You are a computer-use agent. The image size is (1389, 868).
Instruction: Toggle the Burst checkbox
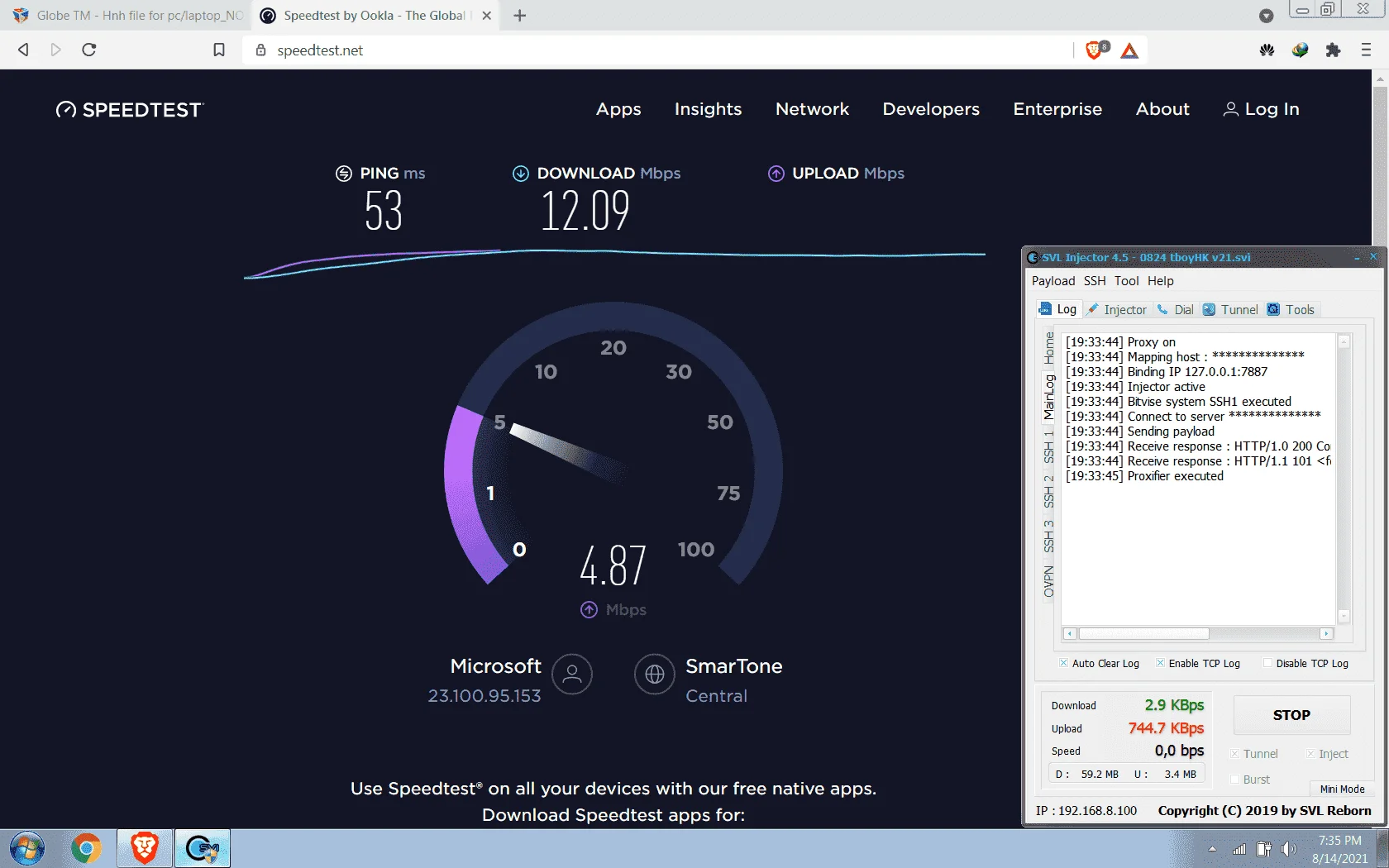[1234, 780]
